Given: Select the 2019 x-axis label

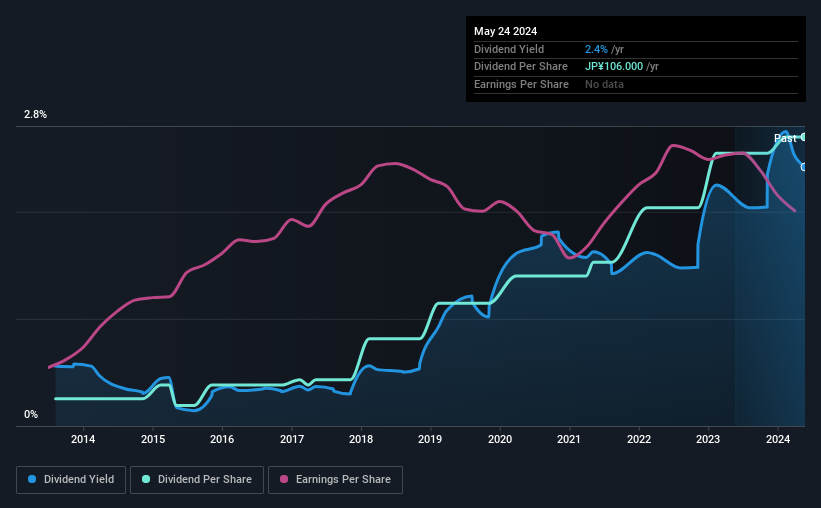Looking at the screenshot, I should click(430, 439).
